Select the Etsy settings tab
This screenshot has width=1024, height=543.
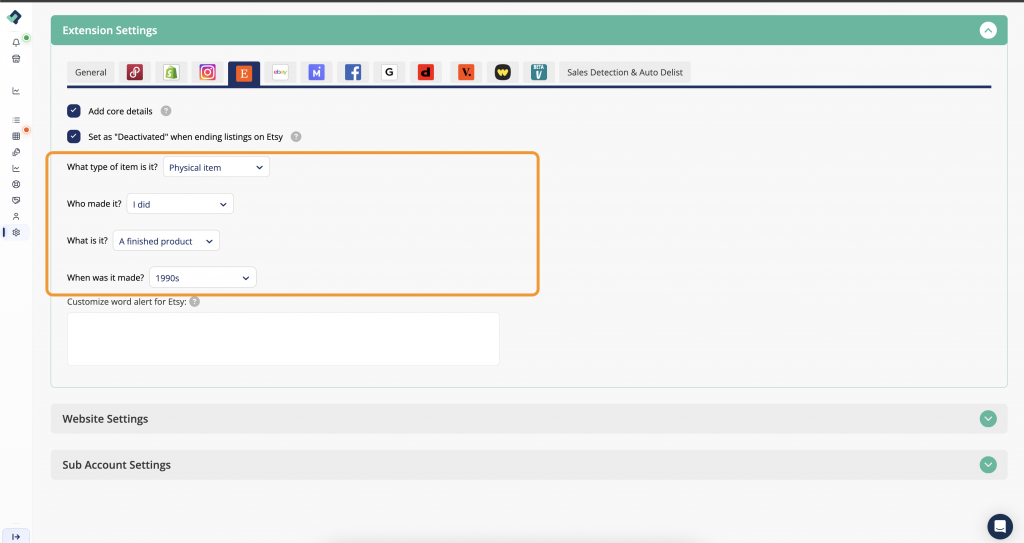point(244,73)
